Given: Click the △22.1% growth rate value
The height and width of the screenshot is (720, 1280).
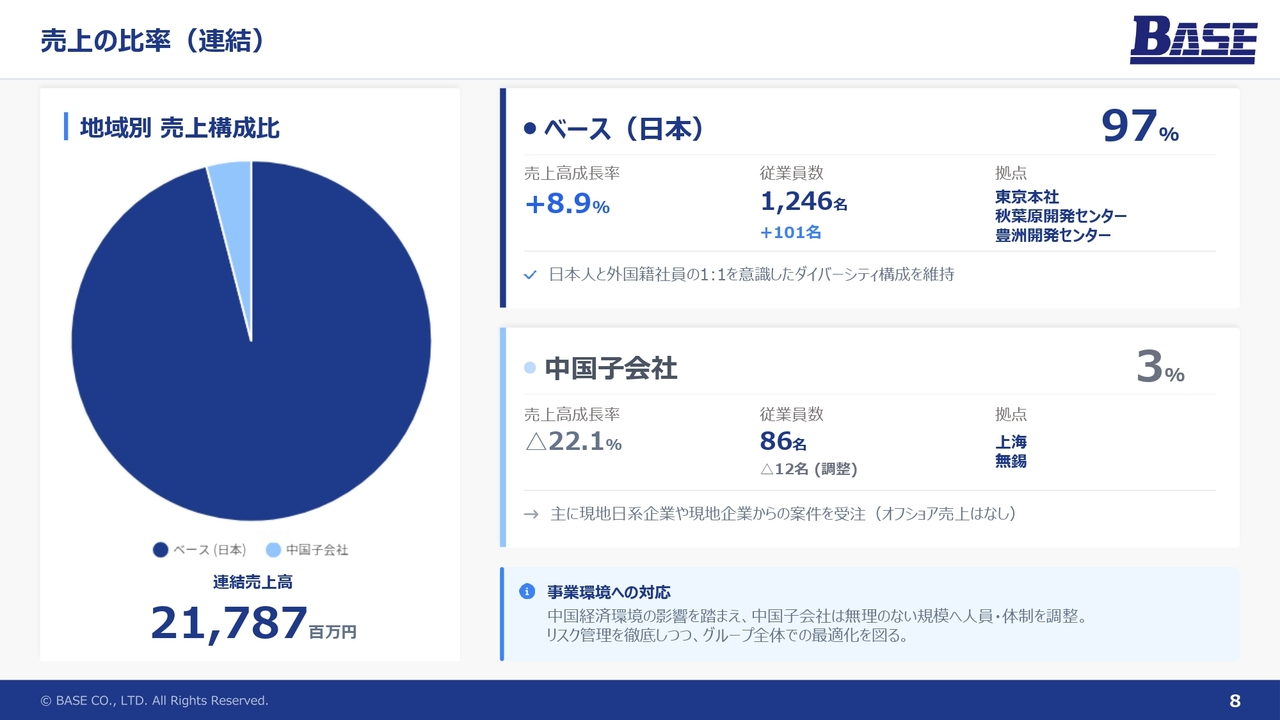Looking at the screenshot, I should point(573,441).
